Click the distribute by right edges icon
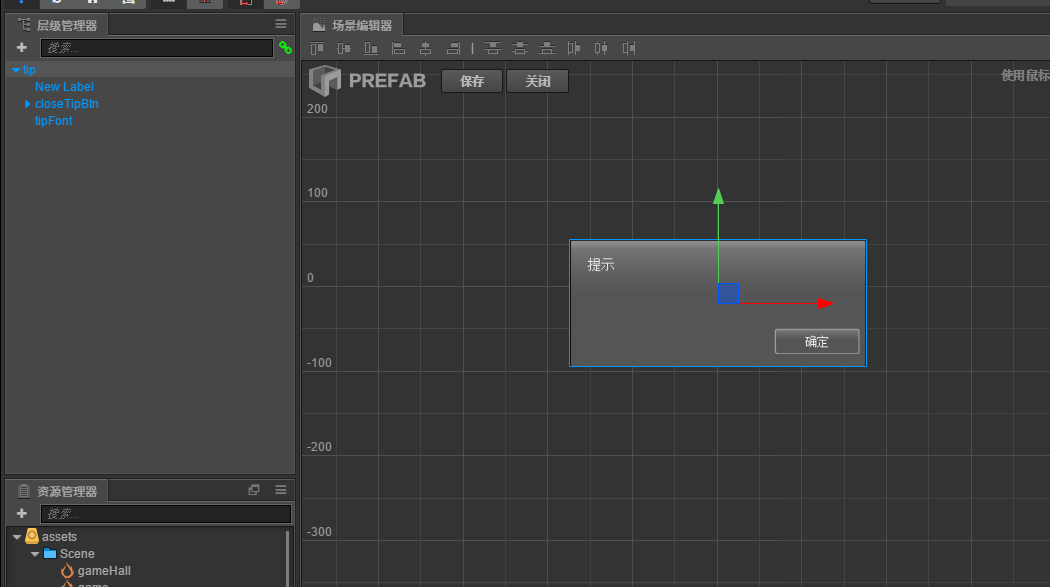 (629, 48)
